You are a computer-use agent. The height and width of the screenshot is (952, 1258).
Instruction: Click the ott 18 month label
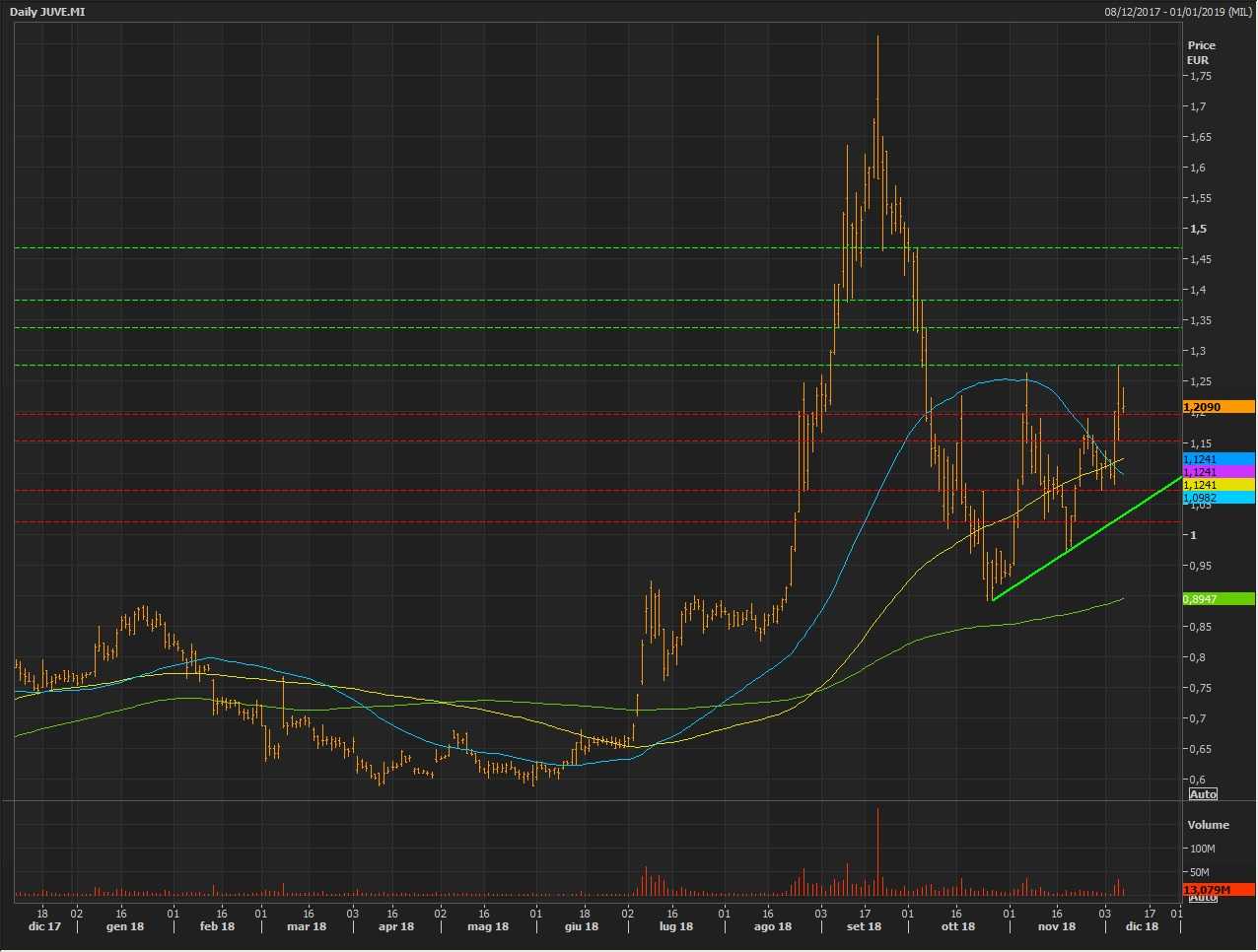958,926
